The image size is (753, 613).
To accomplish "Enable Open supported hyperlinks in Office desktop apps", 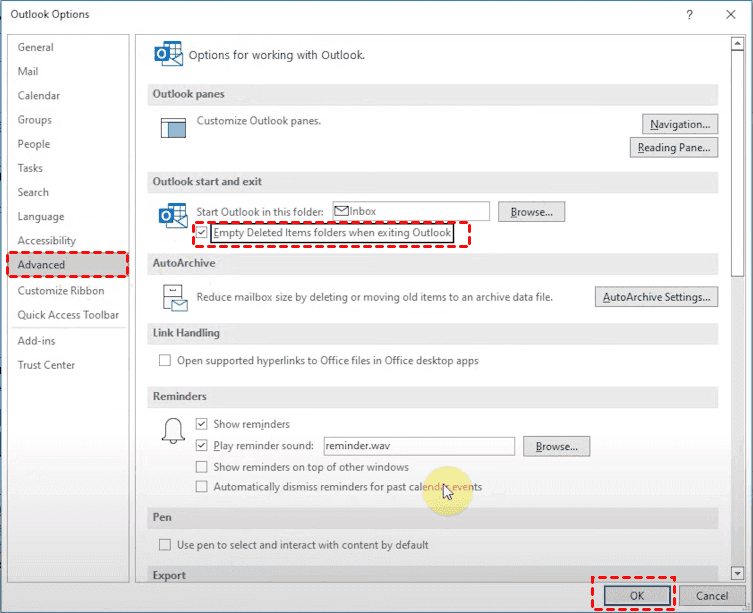I will point(165,360).
